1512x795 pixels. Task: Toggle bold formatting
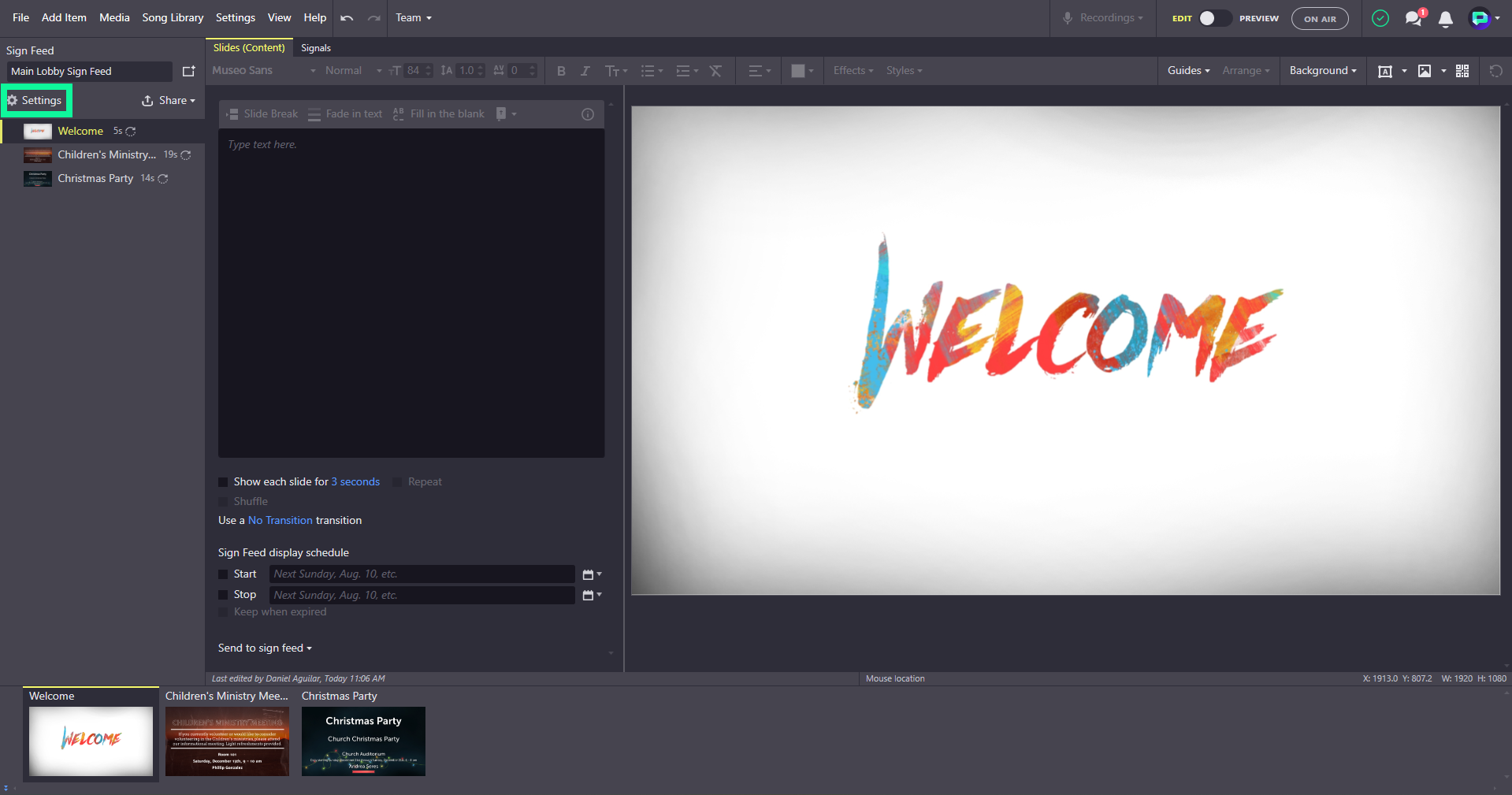point(561,71)
